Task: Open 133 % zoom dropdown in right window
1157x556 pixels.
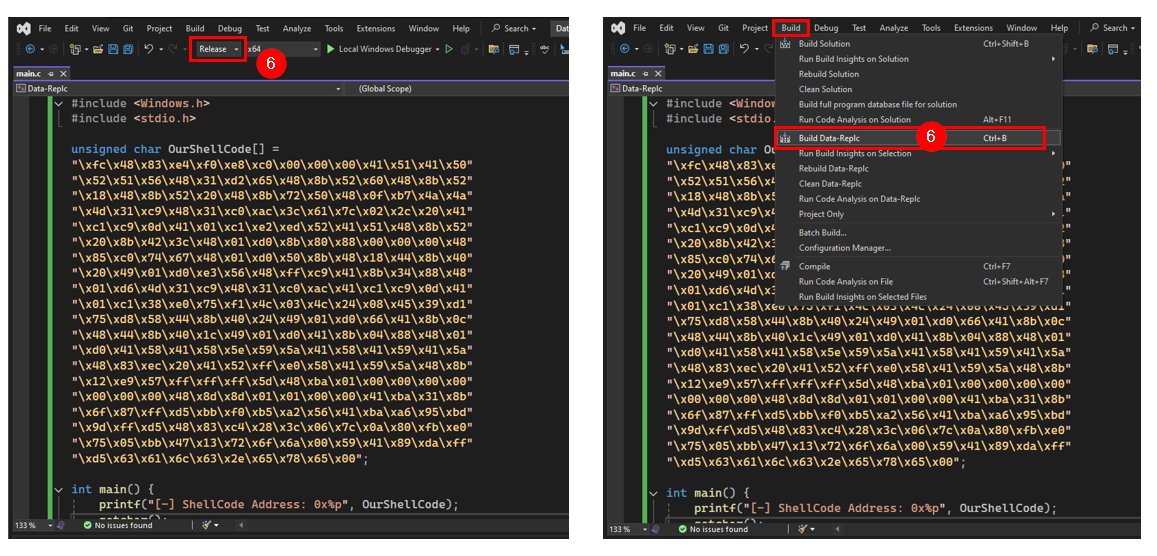Action: [x=629, y=529]
